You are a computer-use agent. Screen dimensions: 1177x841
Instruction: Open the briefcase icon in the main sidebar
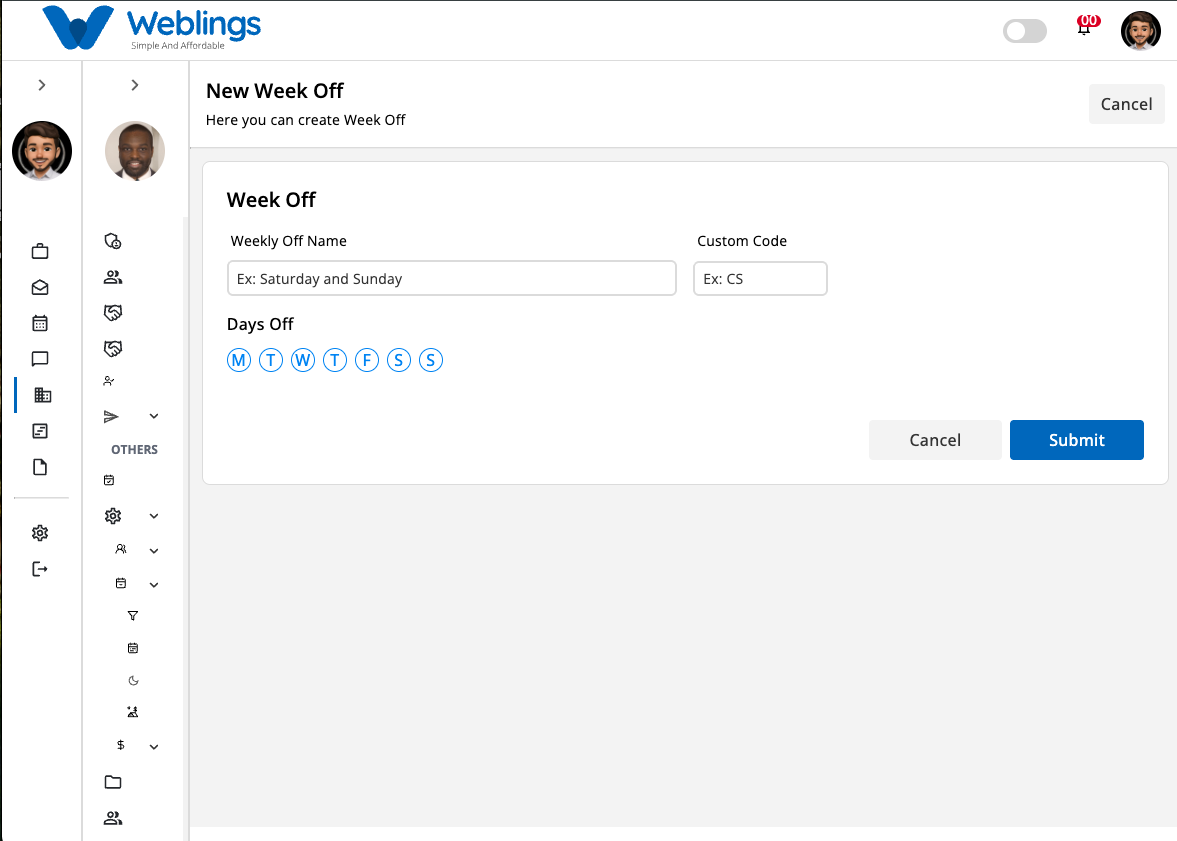pyautogui.click(x=41, y=252)
